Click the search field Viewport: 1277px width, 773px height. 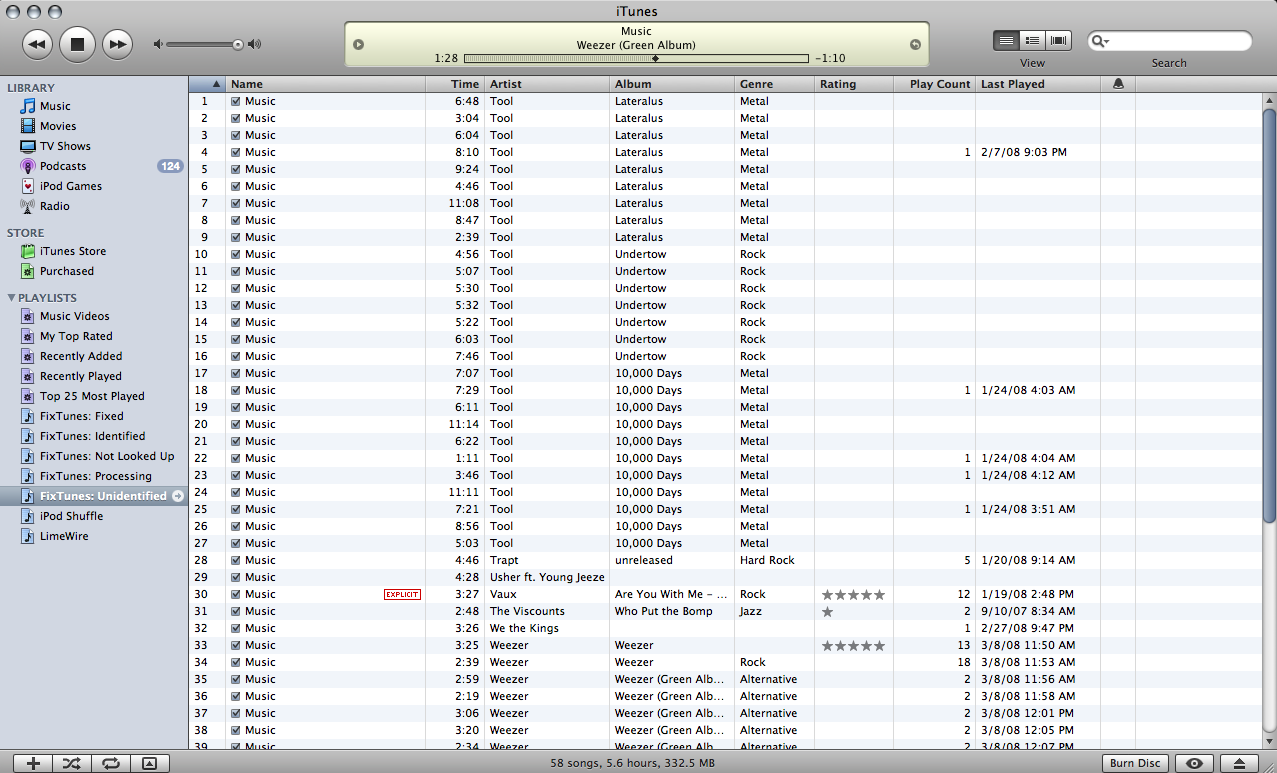(x=1169, y=41)
